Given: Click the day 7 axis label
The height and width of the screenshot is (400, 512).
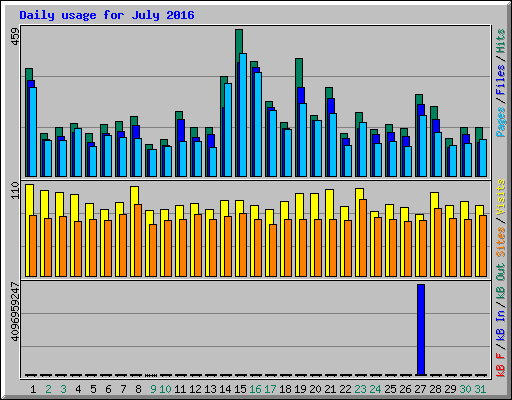Looking at the screenshot, I should (x=123, y=389).
